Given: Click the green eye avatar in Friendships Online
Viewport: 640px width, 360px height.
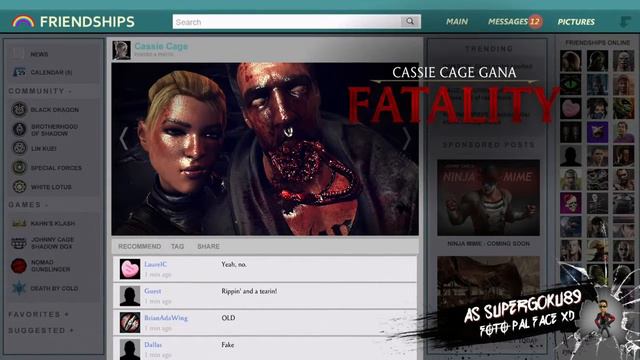Looking at the screenshot, I should pos(571,84).
